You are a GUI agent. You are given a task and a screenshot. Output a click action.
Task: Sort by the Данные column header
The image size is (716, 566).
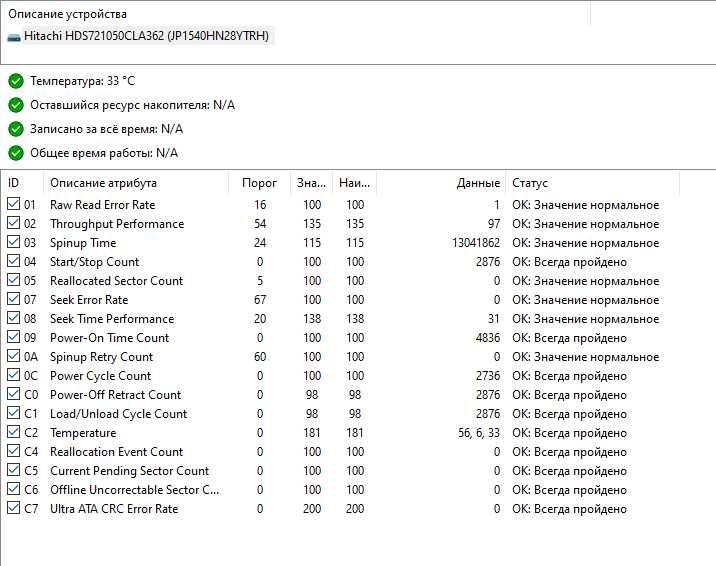tap(441, 183)
